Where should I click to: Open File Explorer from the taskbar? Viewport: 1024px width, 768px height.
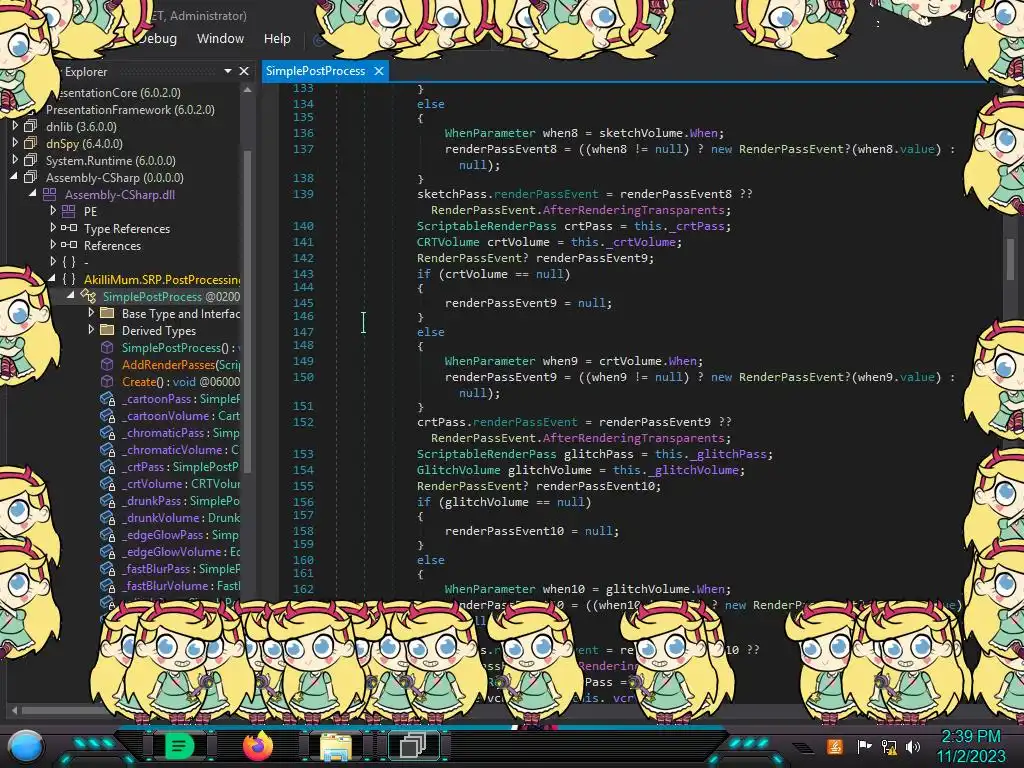tap(336, 746)
